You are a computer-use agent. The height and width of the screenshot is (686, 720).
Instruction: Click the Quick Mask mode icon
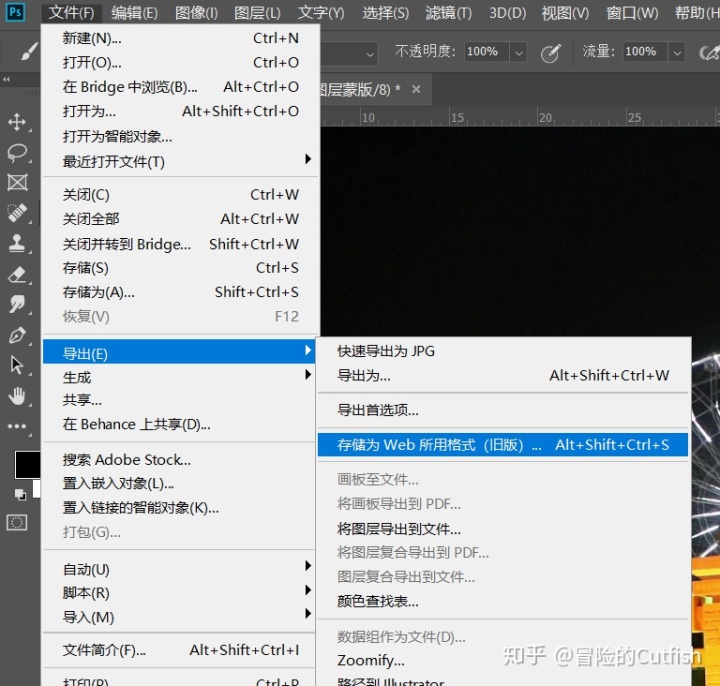click(x=17, y=523)
